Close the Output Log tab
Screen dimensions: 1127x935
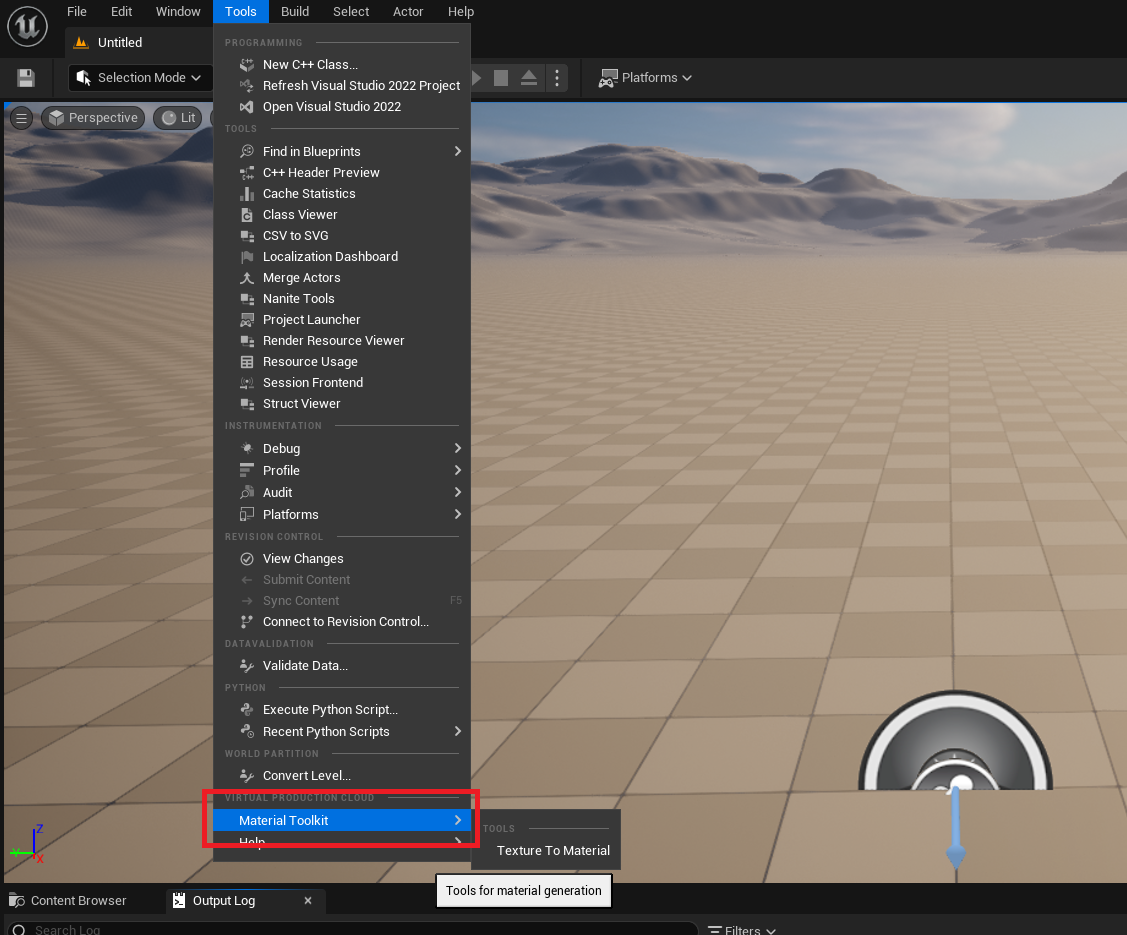tap(308, 900)
